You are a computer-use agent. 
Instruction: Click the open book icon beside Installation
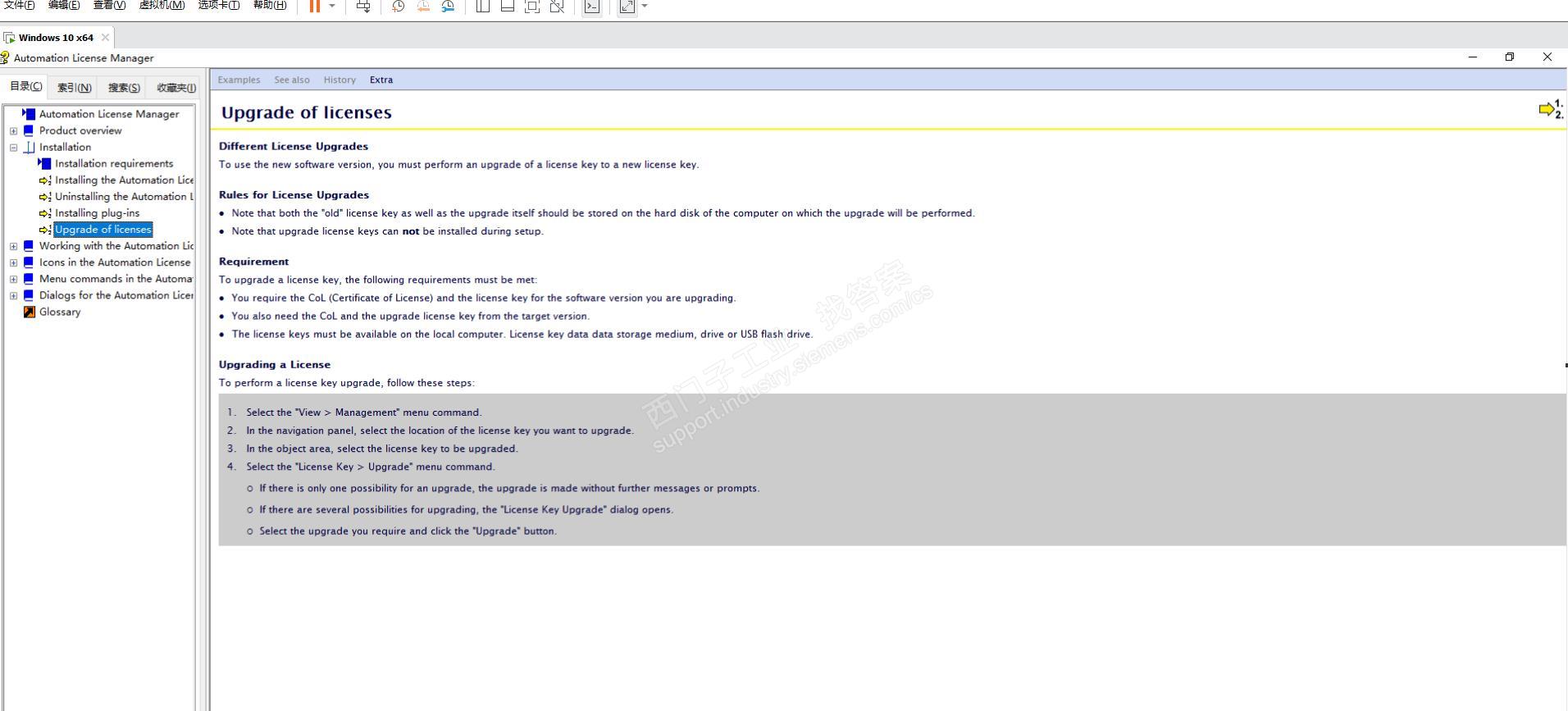(x=29, y=148)
